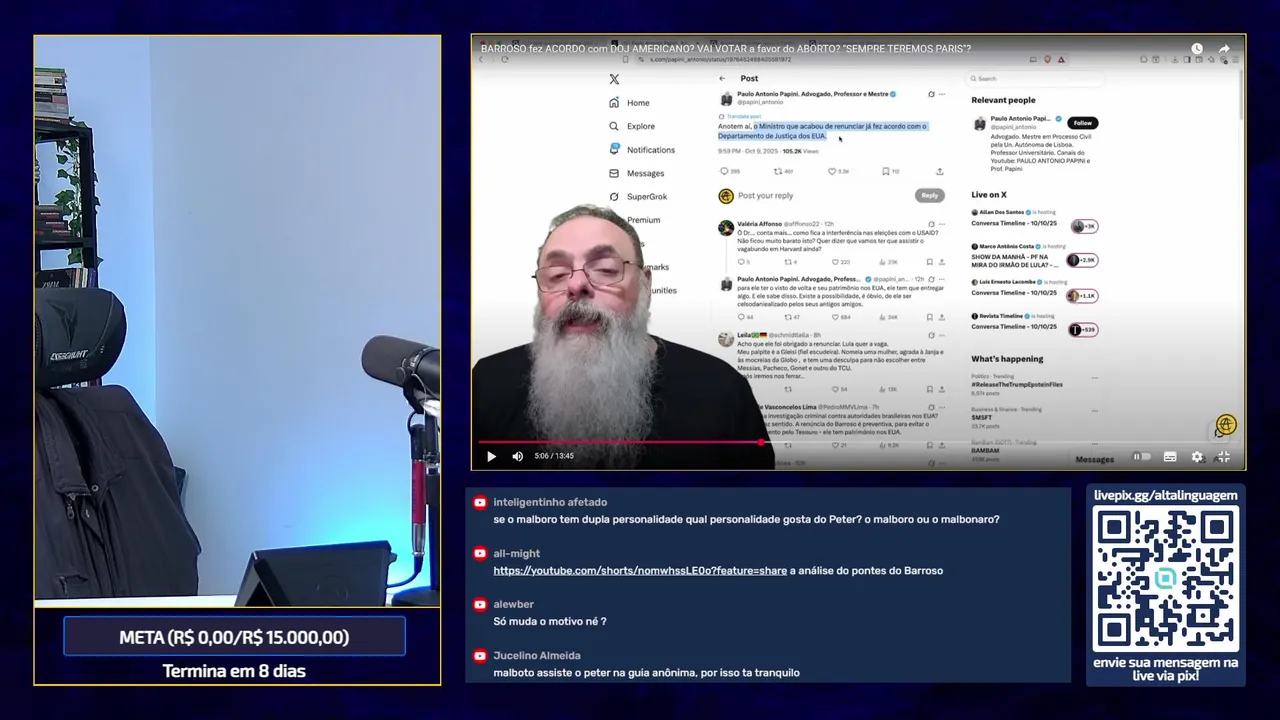Open the X logo home
This screenshot has width=1280, height=720.
click(x=614, y=79)
